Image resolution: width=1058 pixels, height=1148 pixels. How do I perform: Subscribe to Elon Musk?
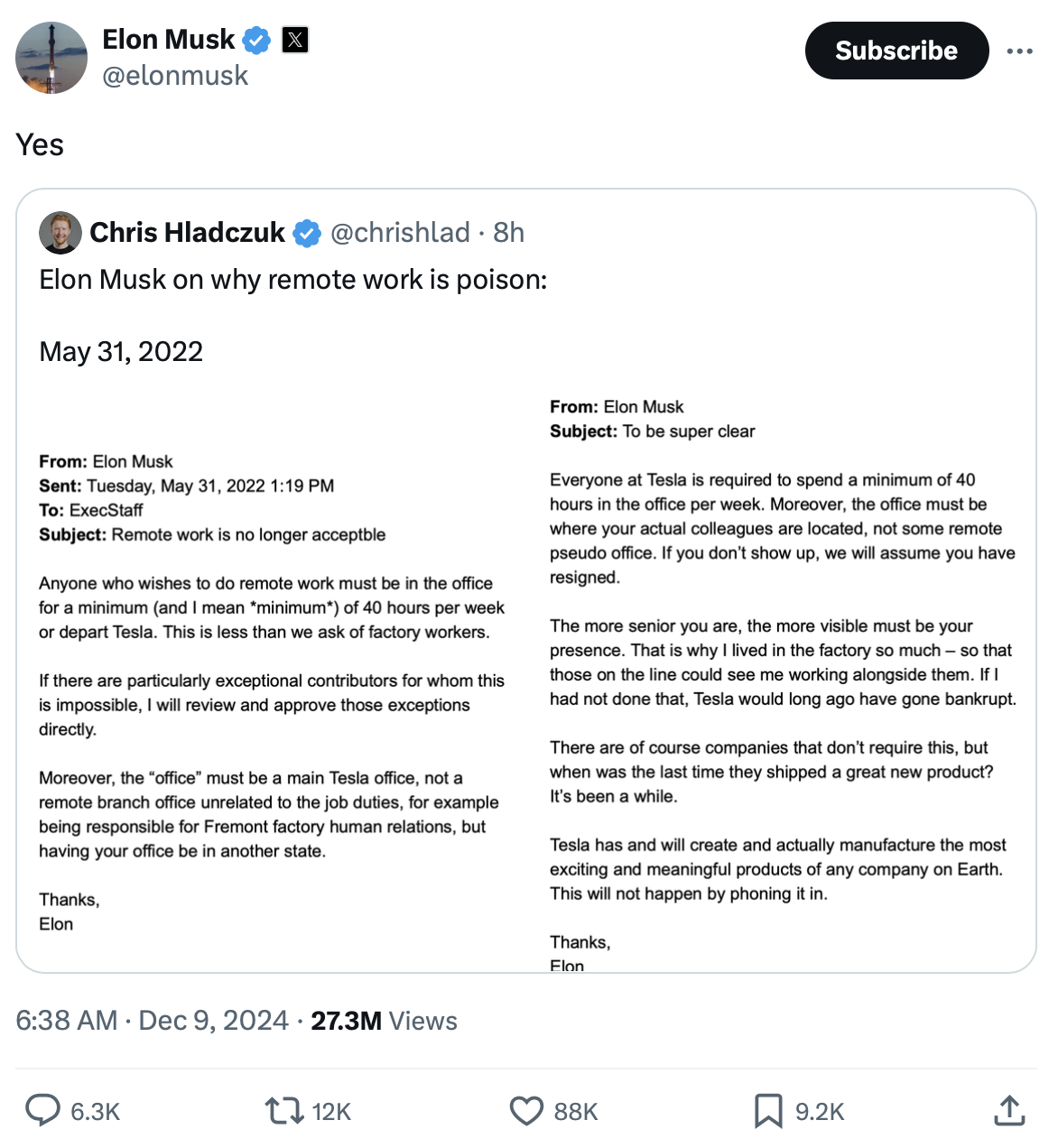pyautogui.click(x=896, y=51)
